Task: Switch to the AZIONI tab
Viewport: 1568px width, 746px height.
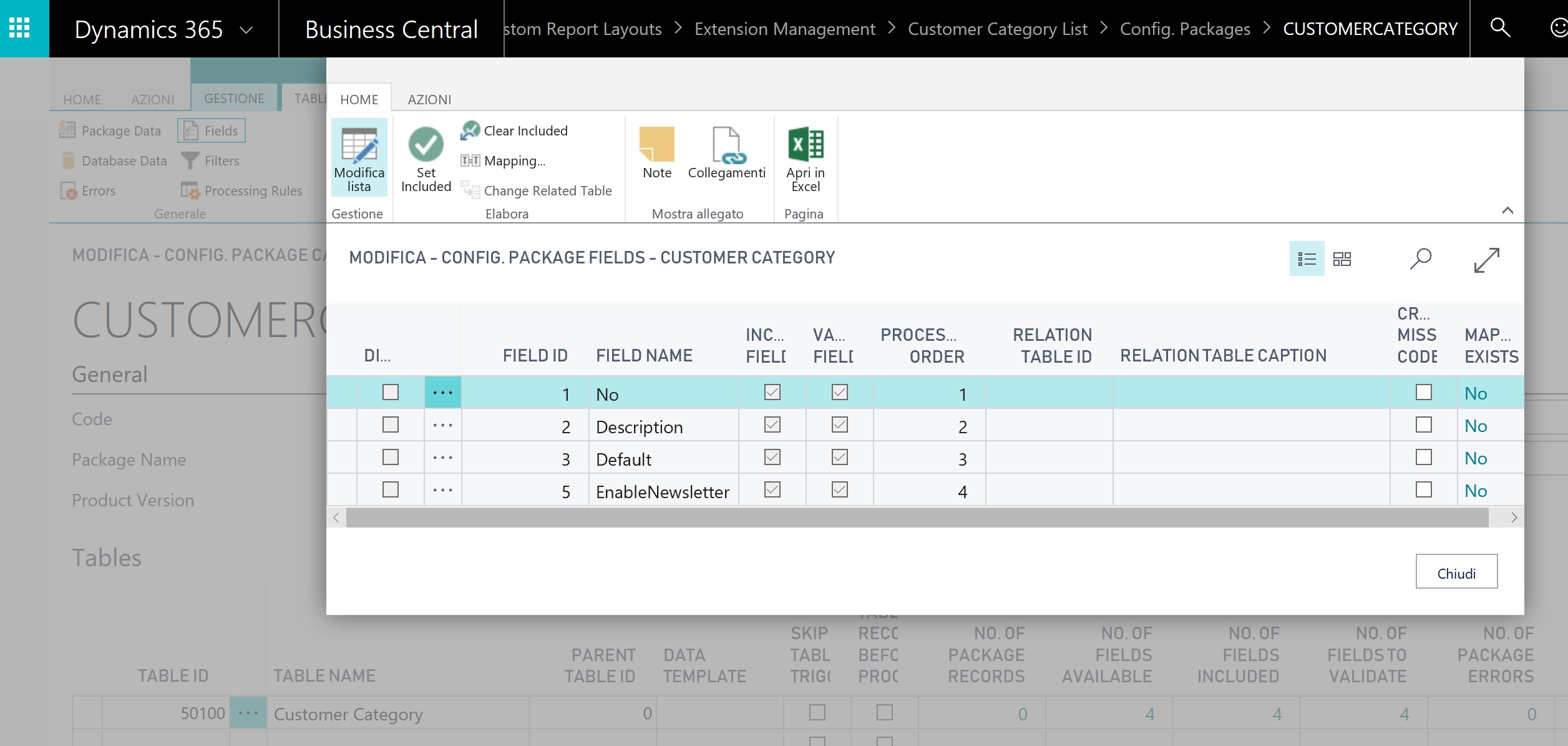Action: tap(430, 99)
